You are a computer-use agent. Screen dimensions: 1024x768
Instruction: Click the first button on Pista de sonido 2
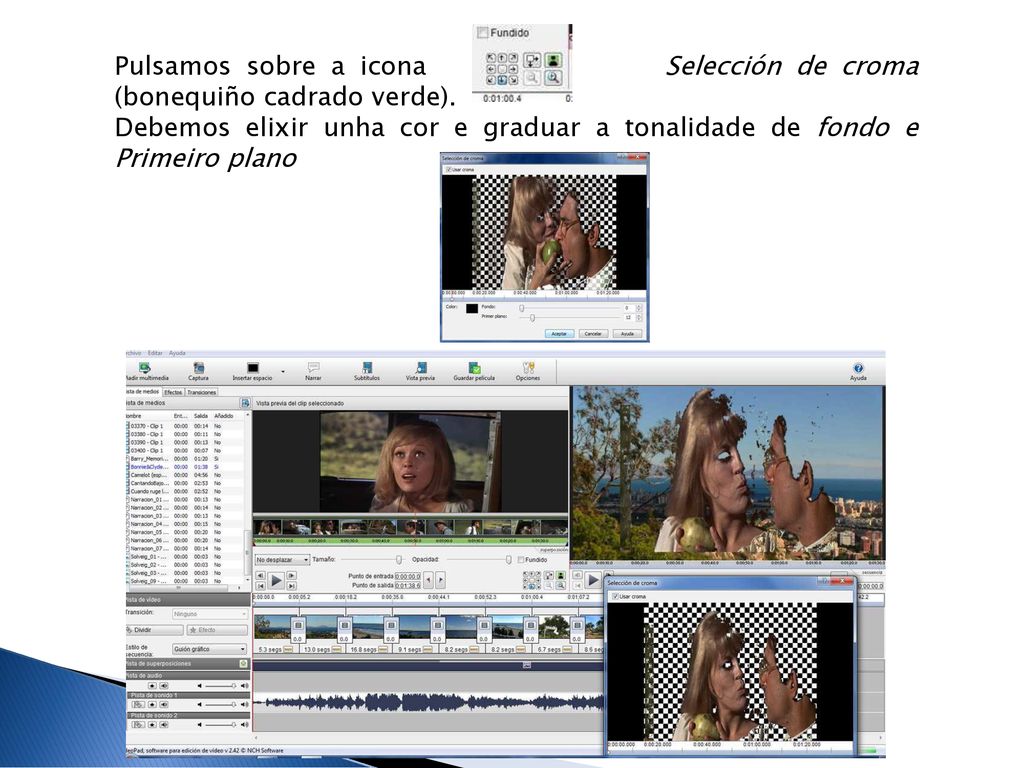coord(138,724)
